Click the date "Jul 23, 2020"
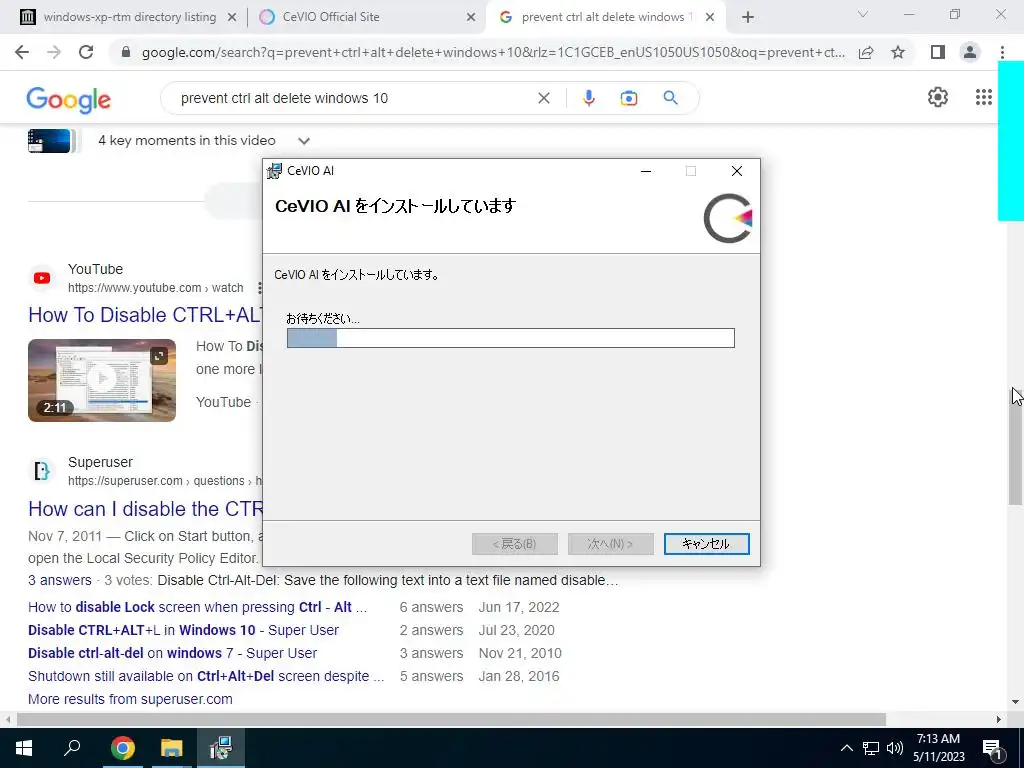Viewport: 1024px width, 768px height. [517, 630]
